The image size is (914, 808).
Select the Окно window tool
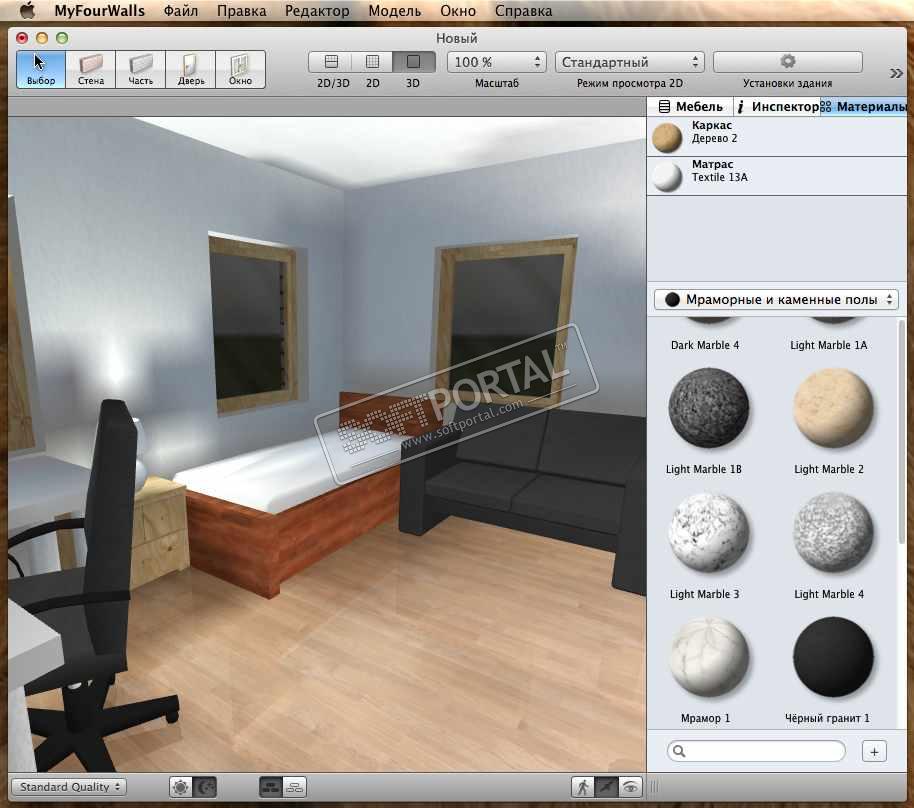tap(240, 69)
